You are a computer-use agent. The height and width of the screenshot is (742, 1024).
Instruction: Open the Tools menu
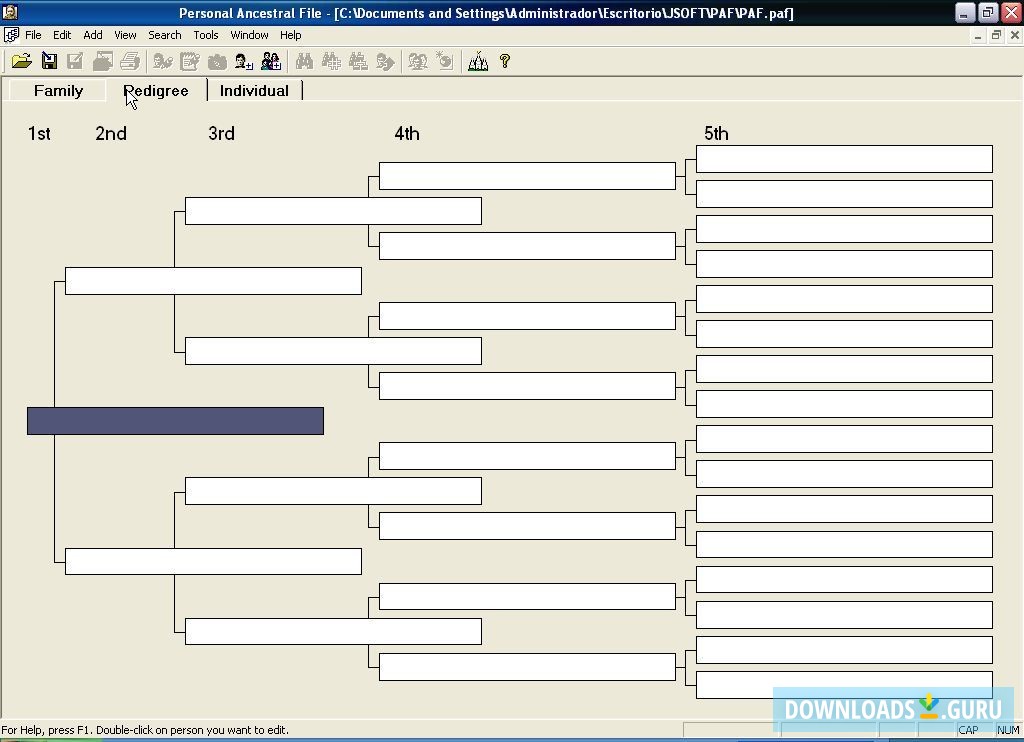(x=206, y=35)
